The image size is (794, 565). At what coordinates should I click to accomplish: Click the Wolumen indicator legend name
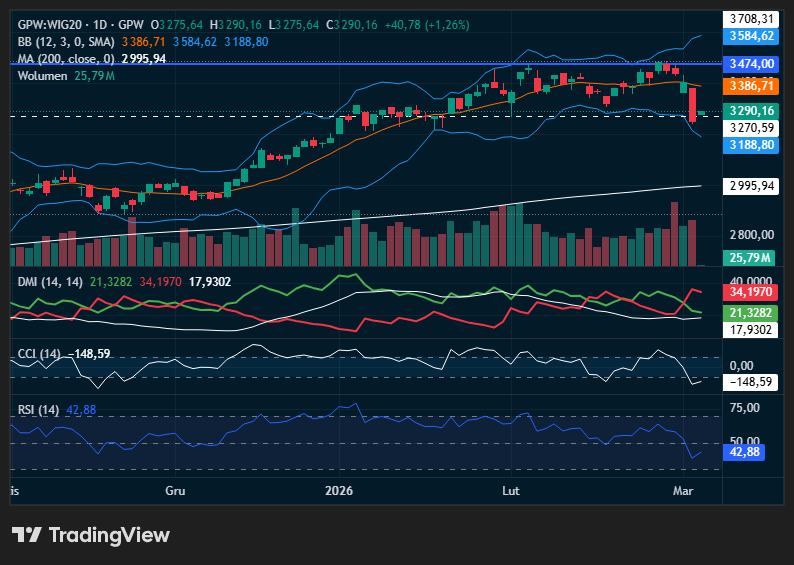(43, 76)
